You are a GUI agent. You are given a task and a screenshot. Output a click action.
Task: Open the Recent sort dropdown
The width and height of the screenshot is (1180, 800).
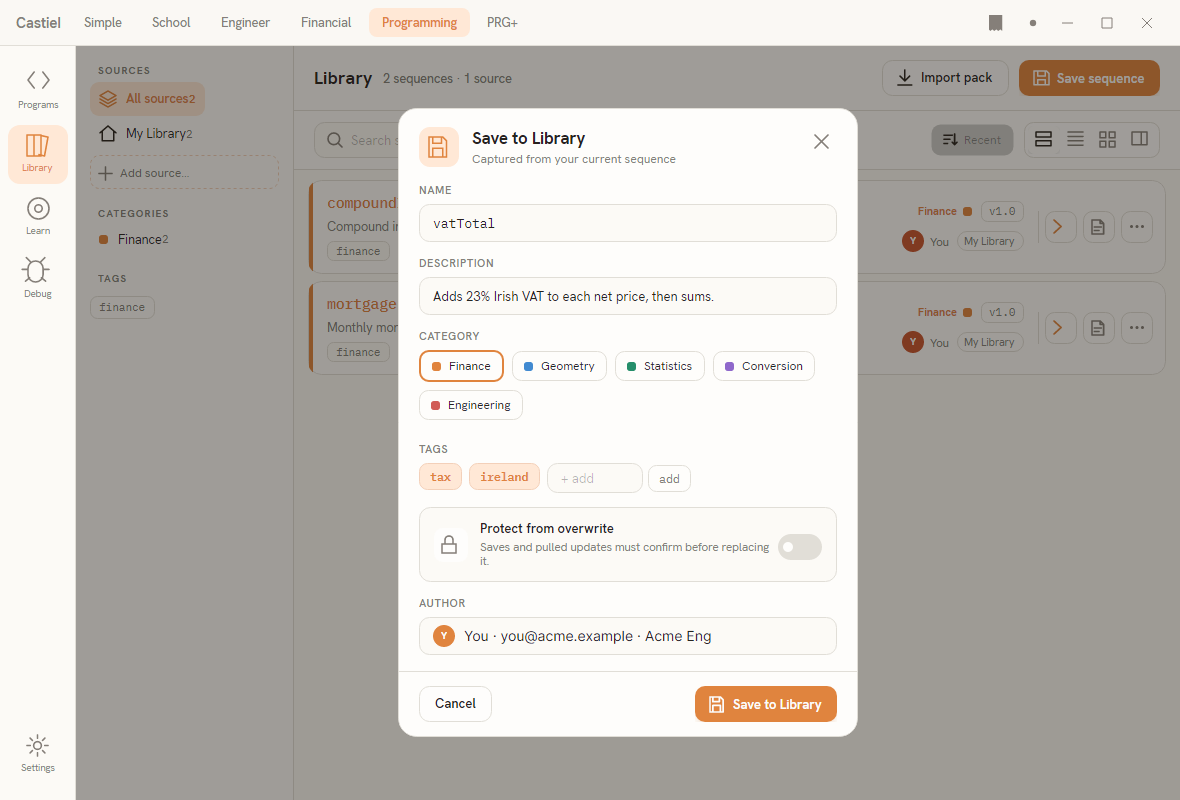[972, 140]
